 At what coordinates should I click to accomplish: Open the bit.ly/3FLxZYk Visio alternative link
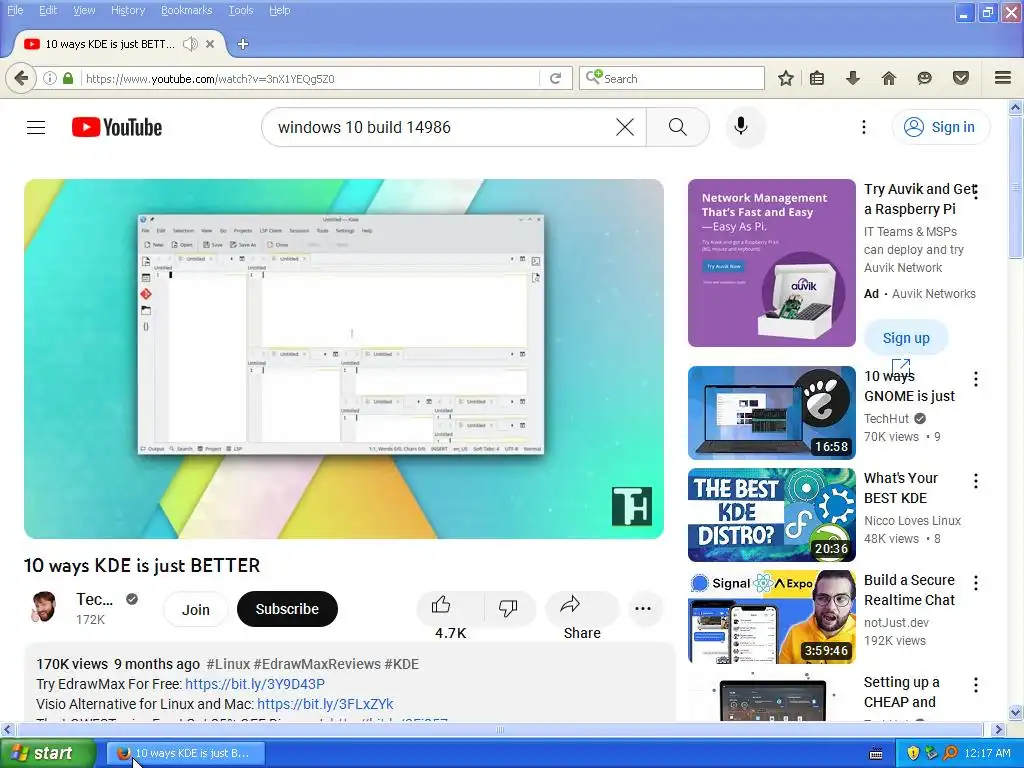(x=325, y=704)
